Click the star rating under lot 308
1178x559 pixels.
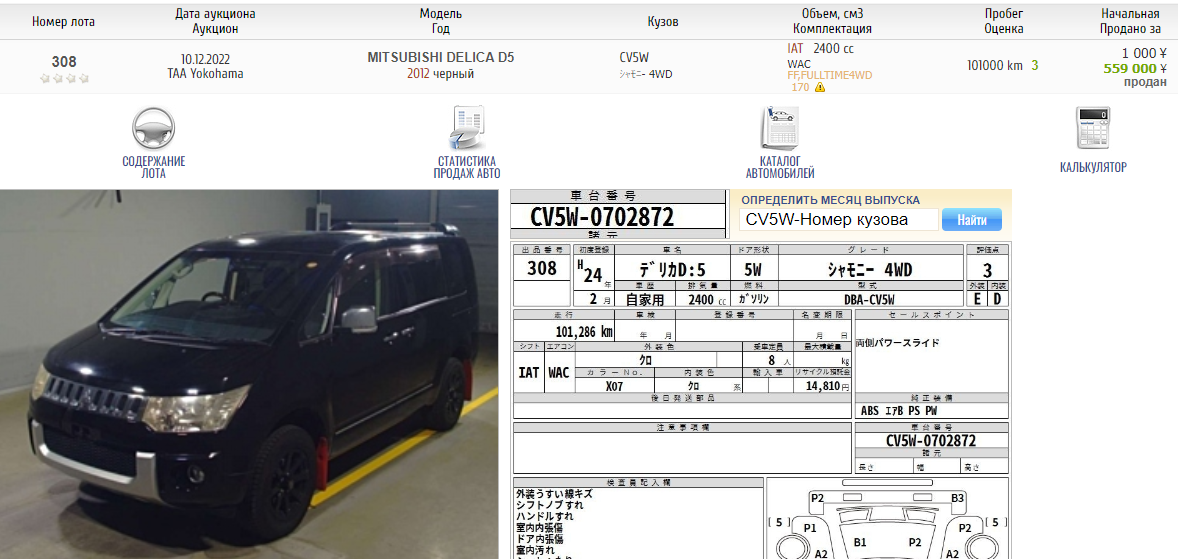point(64,78)
